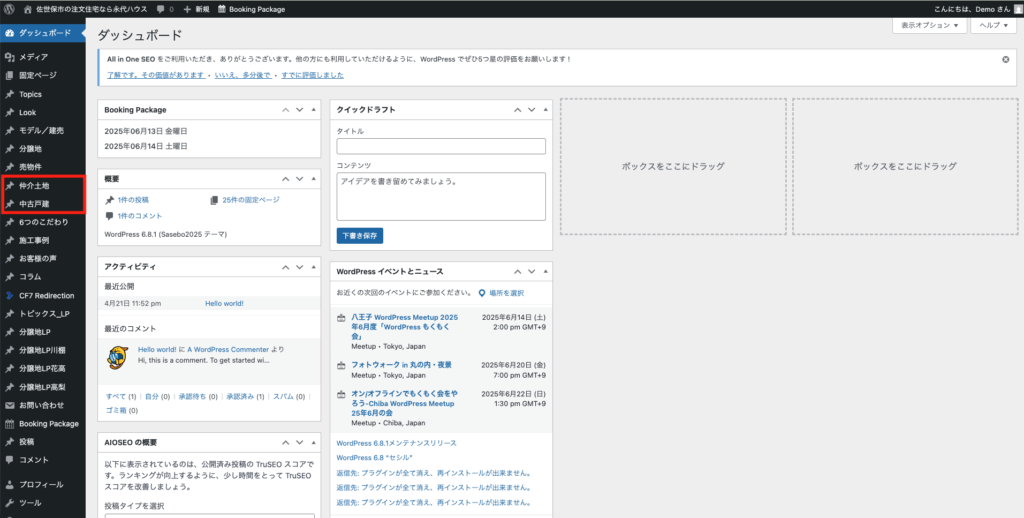
Task: Open オン/オフラインでもくもく会 event link
Action: tap(404, 403)
